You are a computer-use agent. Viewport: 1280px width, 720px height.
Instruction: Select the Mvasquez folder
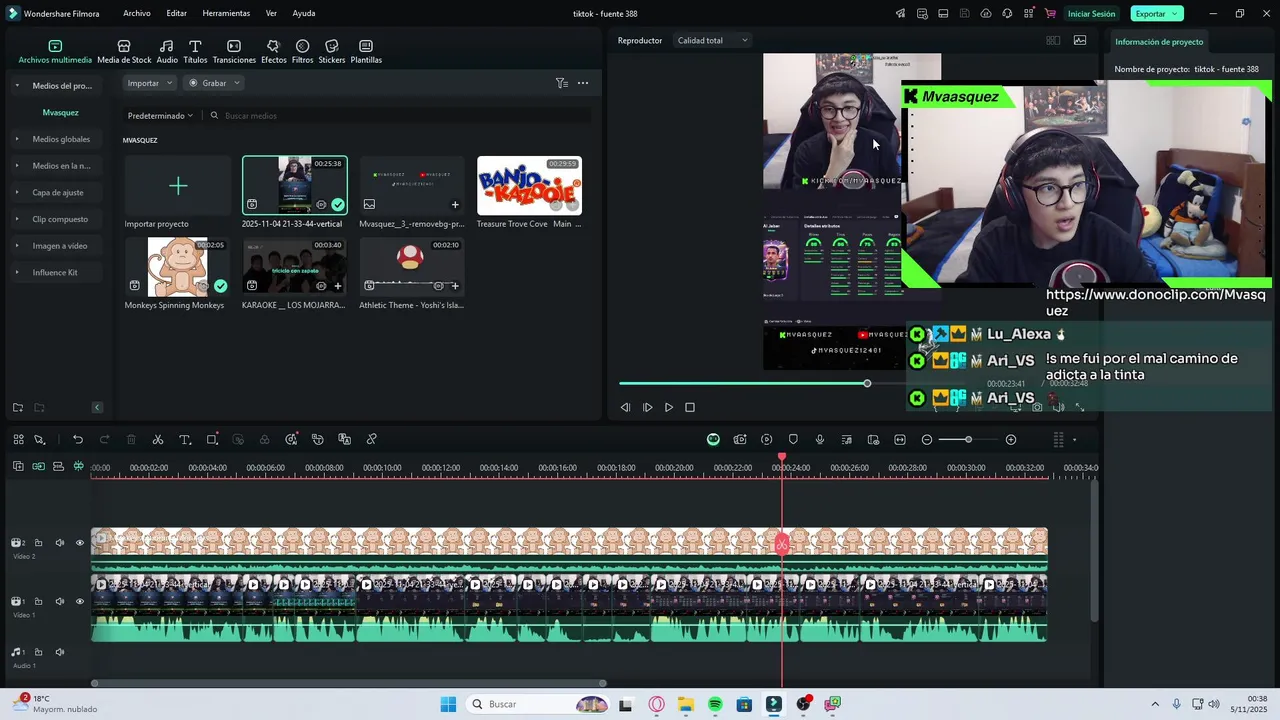[60, 112]
